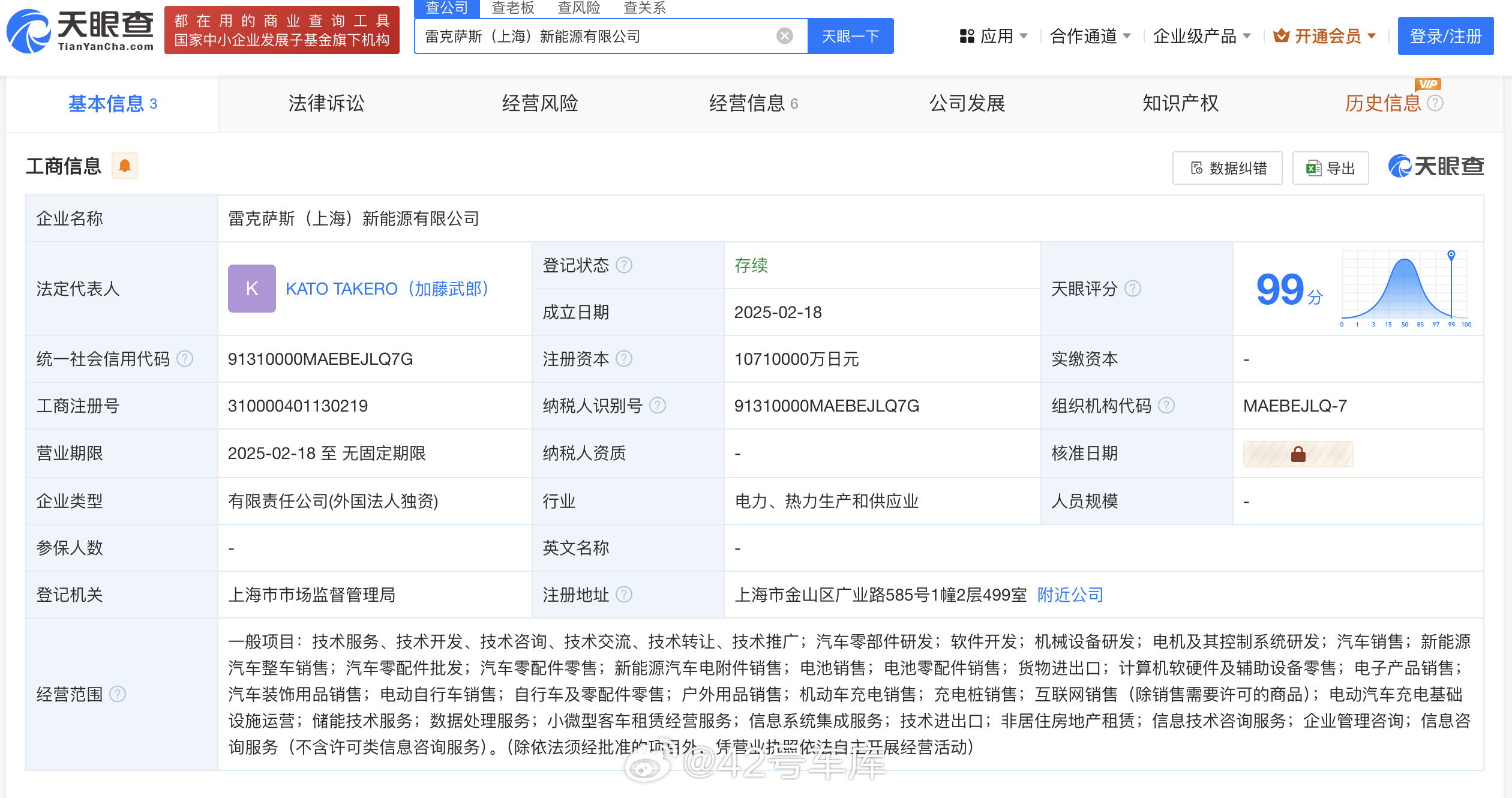Click the 99分 score value
This screenshot has height=798, width=1512.
click(1289, 290)
